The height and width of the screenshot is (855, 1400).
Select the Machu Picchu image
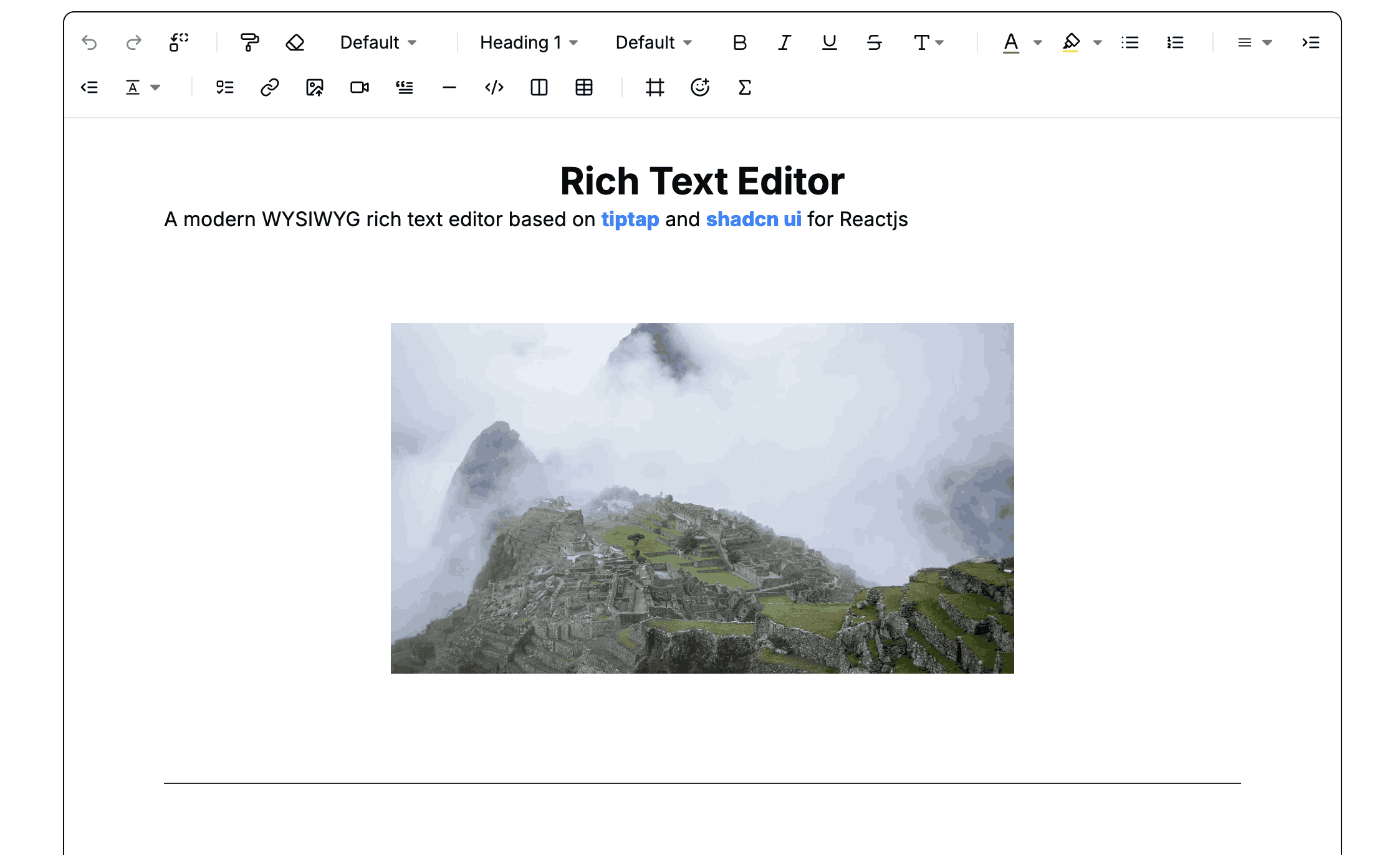tap(702, 498)
